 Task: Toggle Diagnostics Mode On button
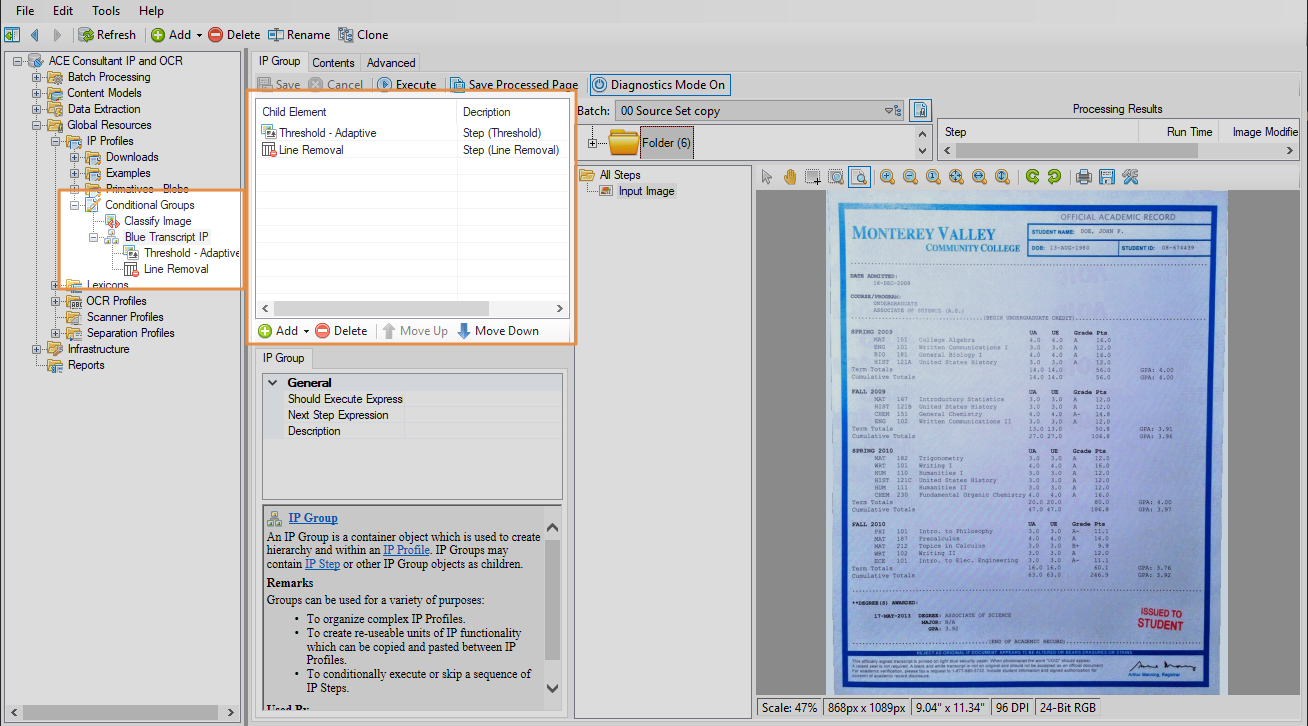click(659, 85)
